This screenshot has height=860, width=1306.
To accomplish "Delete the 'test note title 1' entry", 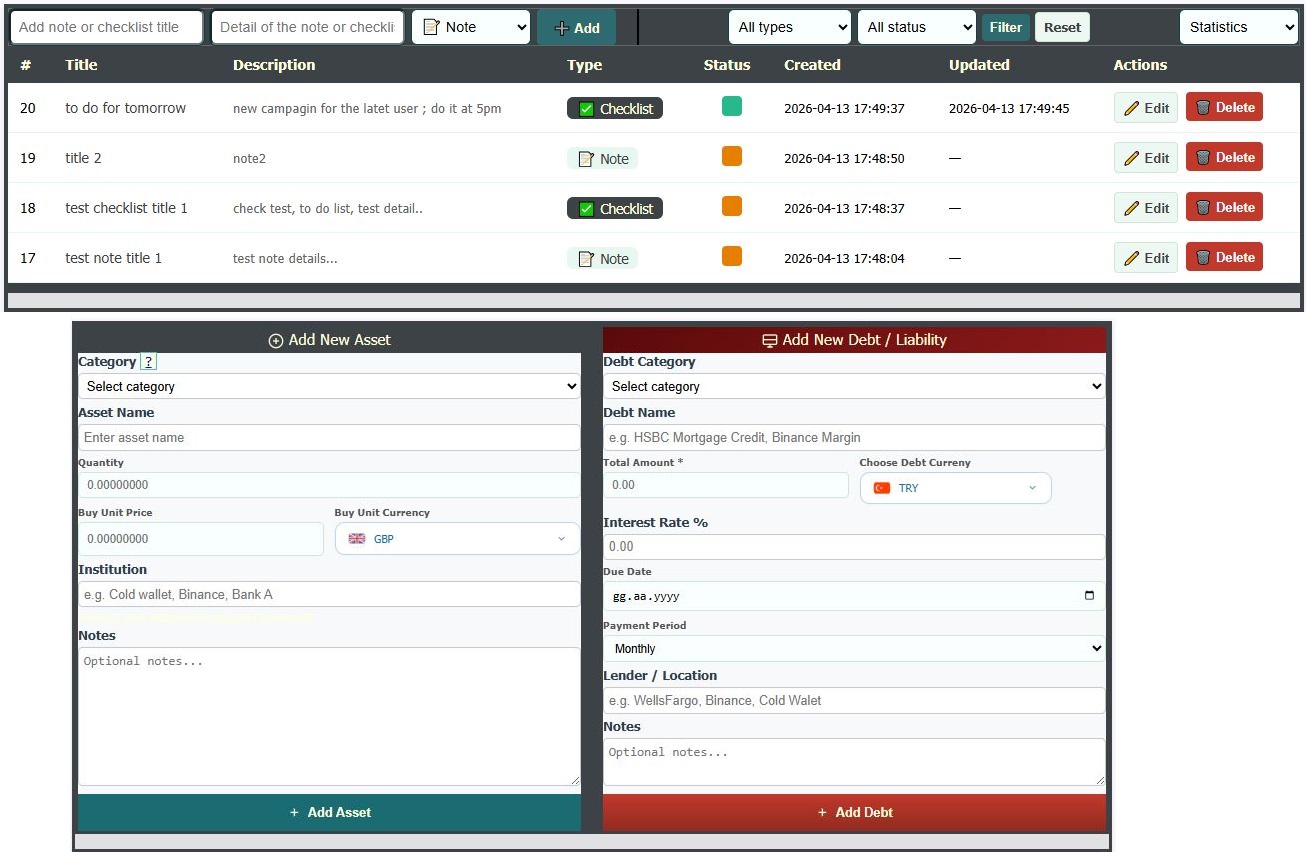I will click(1224, 257).
